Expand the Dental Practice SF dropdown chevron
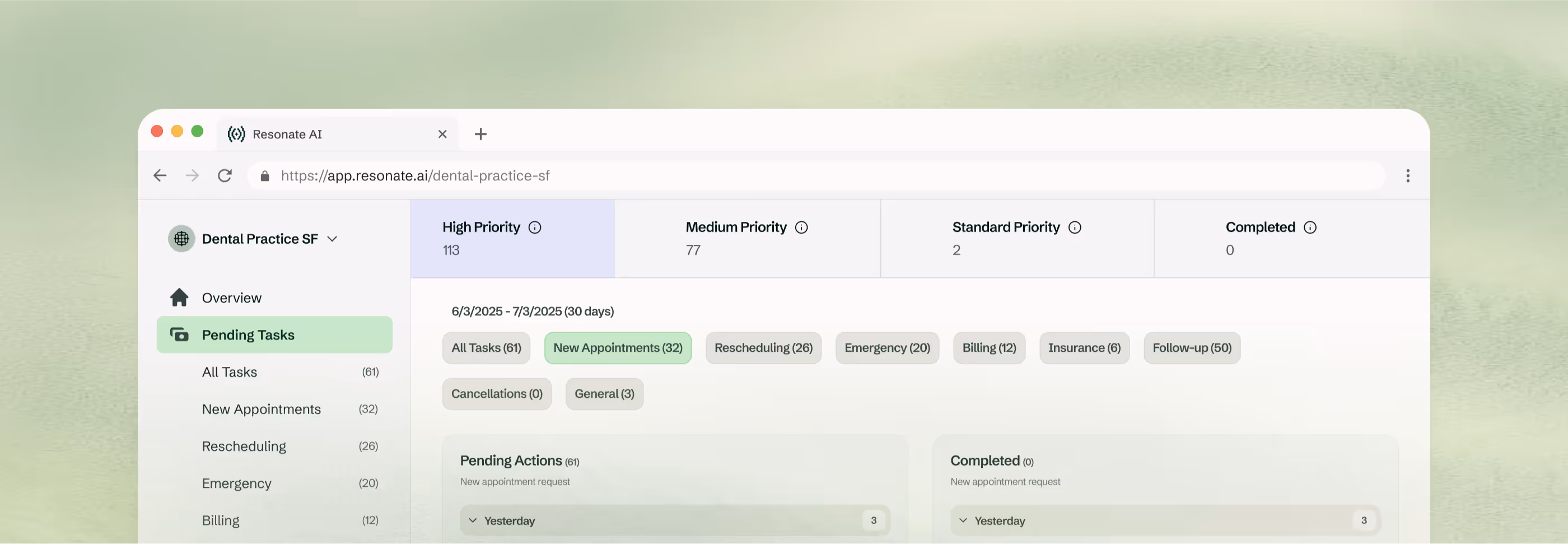 pos(332,239)
